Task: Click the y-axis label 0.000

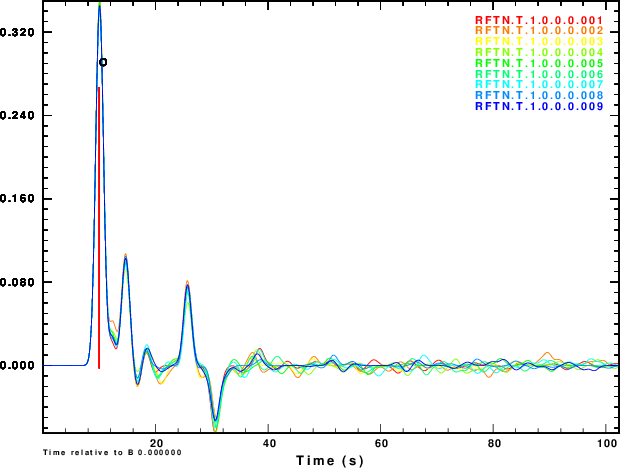Action: [17, 366]
